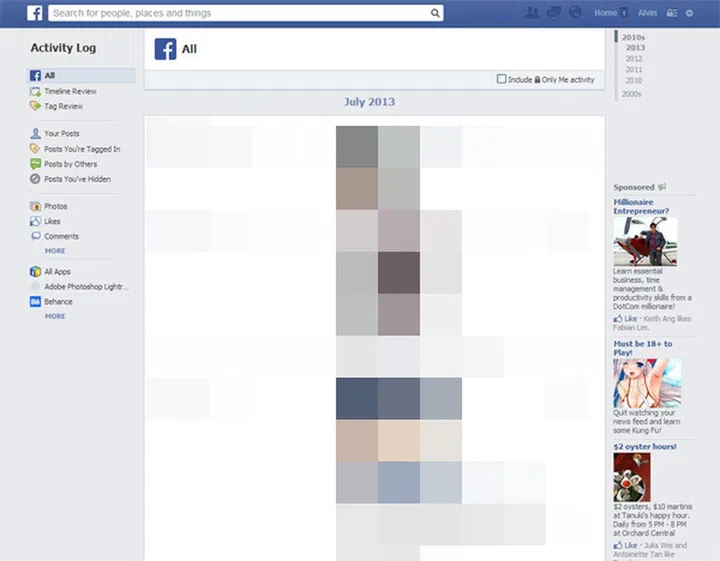Show Posts You're Tagged In
720x561 pixels.
[82, 149]
